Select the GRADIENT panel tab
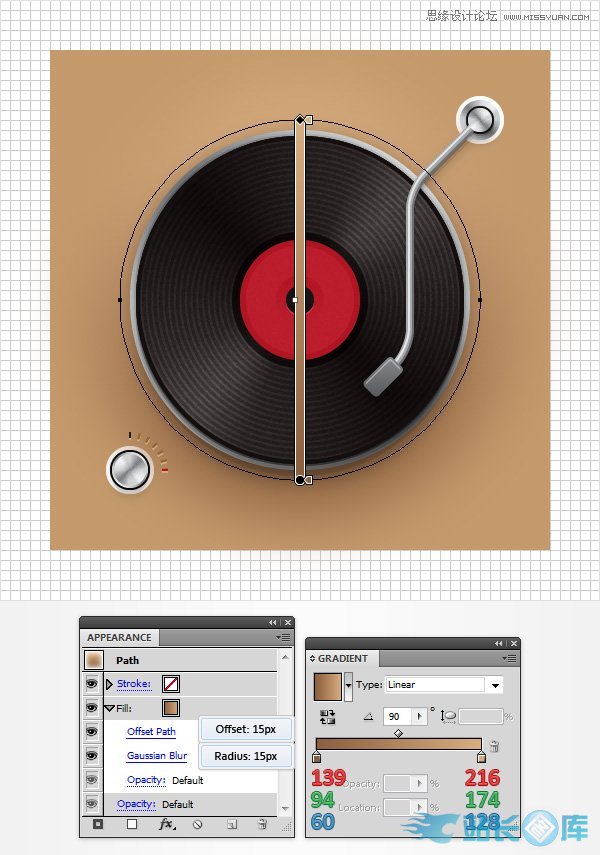 click(x=343, y=659)
